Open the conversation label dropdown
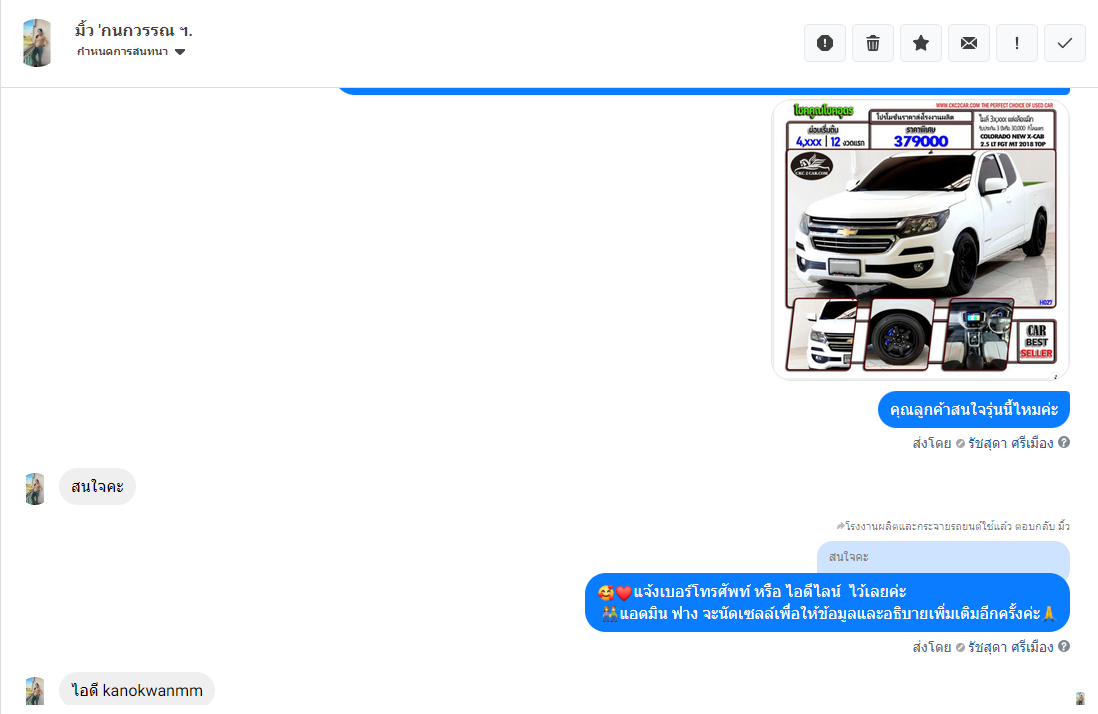 131,52
